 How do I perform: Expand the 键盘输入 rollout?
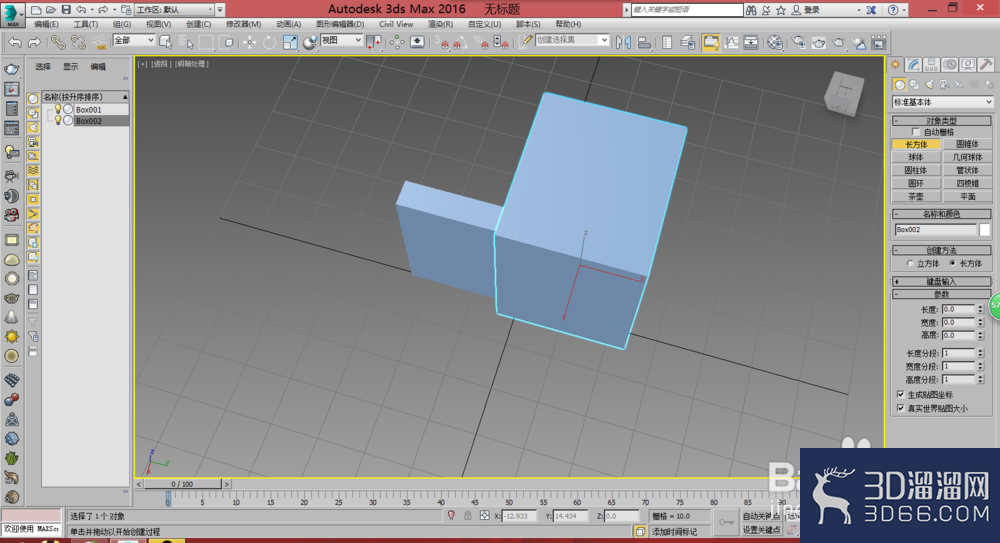[941, 281]
